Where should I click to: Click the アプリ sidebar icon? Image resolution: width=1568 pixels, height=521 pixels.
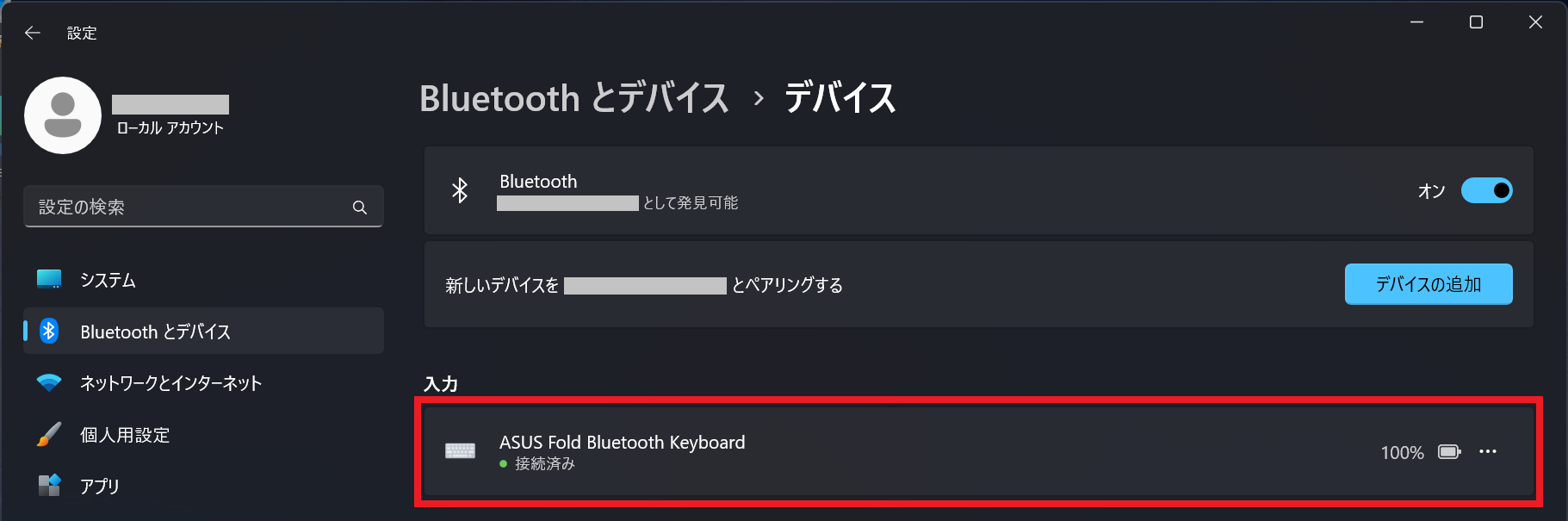tap(49, 486)
